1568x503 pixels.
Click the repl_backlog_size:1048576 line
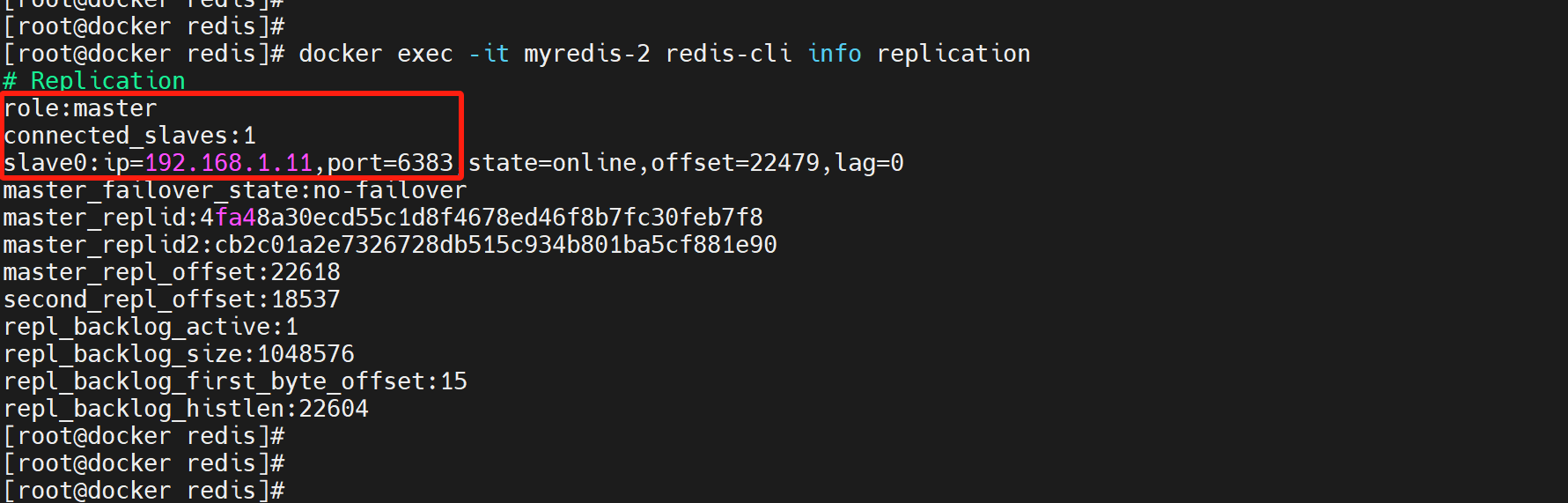click(x=179, y=354)
